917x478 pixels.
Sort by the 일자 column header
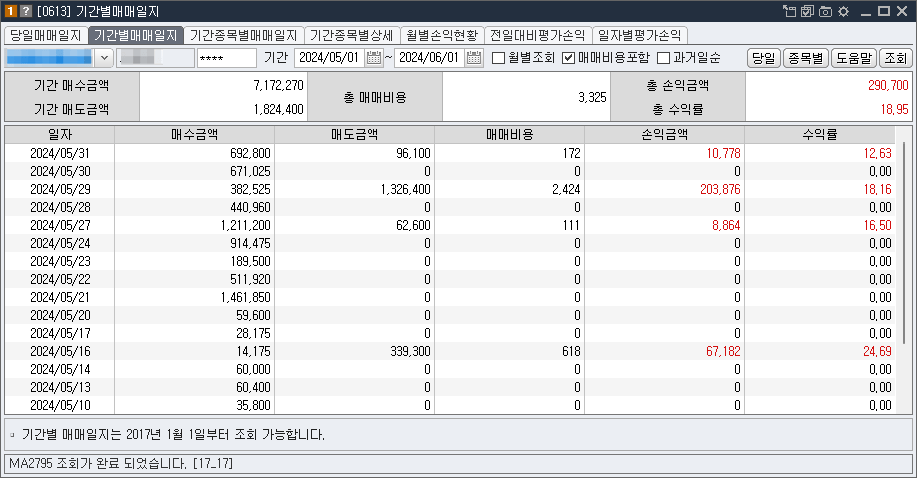coord(60,135)
